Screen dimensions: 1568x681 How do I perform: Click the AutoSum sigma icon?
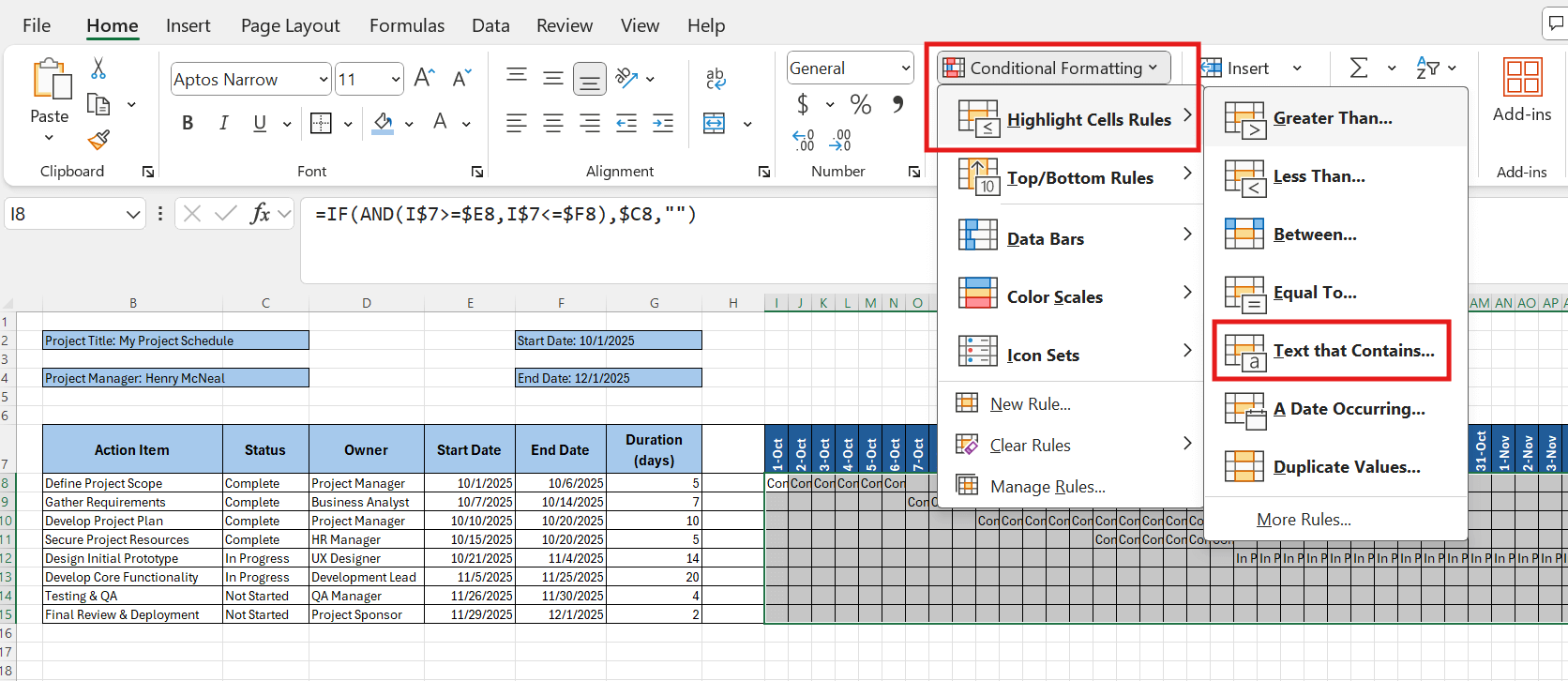pos(1358,68)
